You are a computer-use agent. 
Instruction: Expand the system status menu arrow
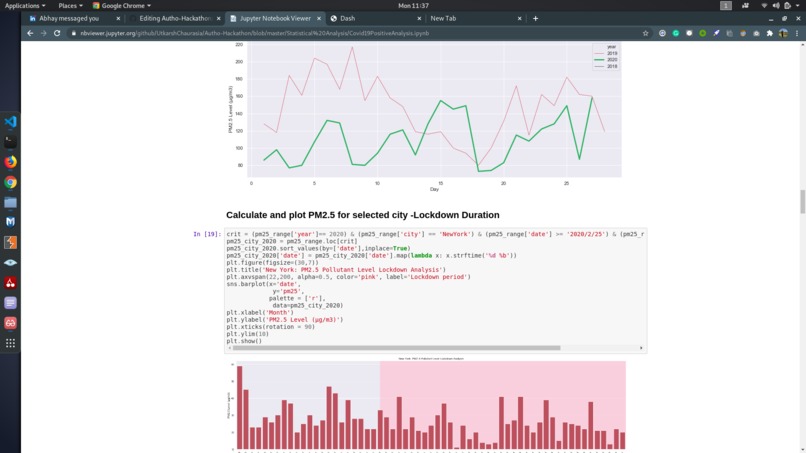point(799,6)
